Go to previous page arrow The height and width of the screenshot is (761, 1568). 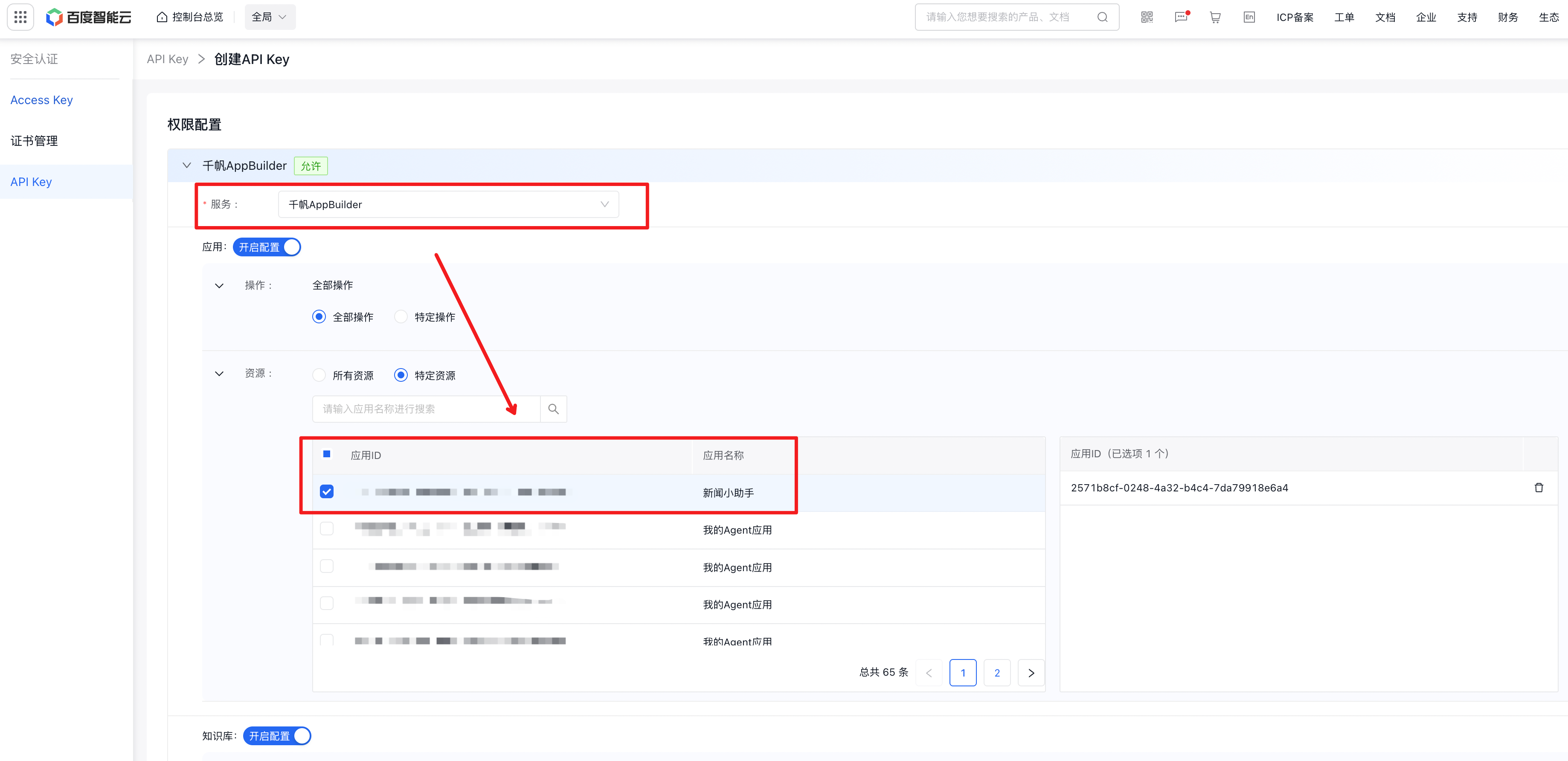[x=929, y=673]
